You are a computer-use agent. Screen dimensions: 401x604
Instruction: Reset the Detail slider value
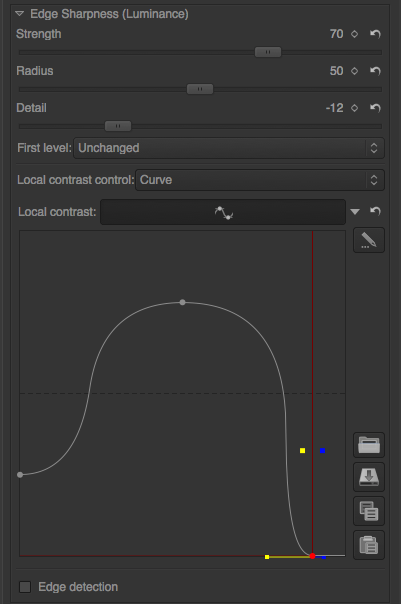[375, 108]
